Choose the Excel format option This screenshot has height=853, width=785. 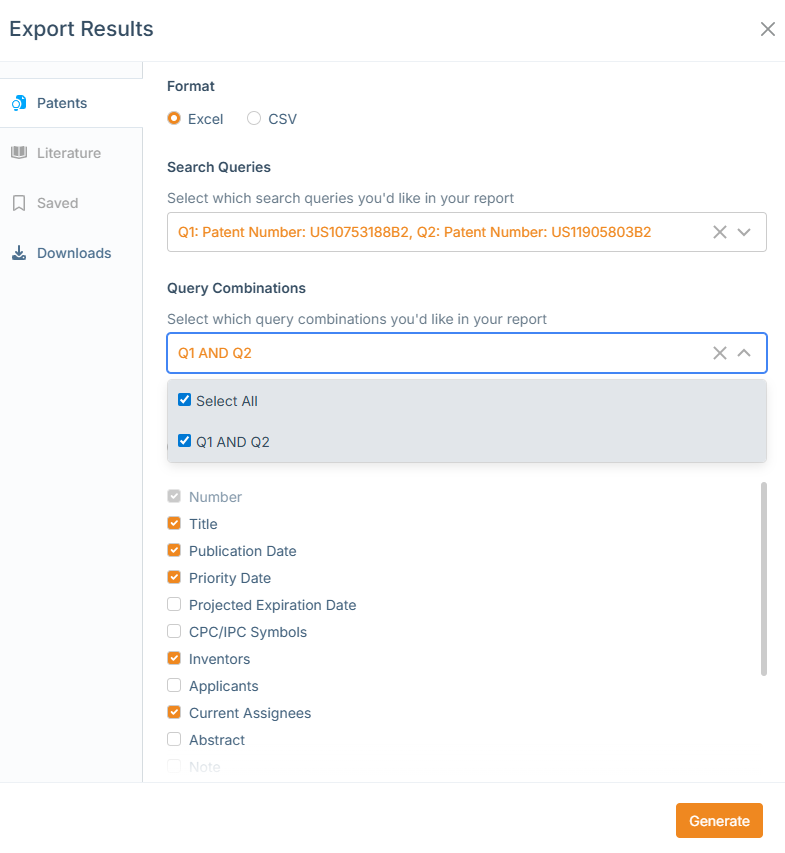[x=174, y=118]
